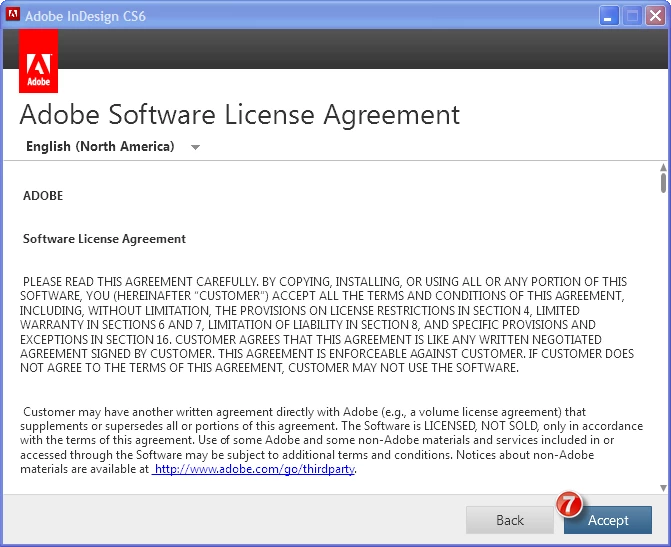The height and width of the screenshot is (547, 671).
Task: Click the bold 'Software License Agreement' subheading
Action: click(x=104, y=239)
